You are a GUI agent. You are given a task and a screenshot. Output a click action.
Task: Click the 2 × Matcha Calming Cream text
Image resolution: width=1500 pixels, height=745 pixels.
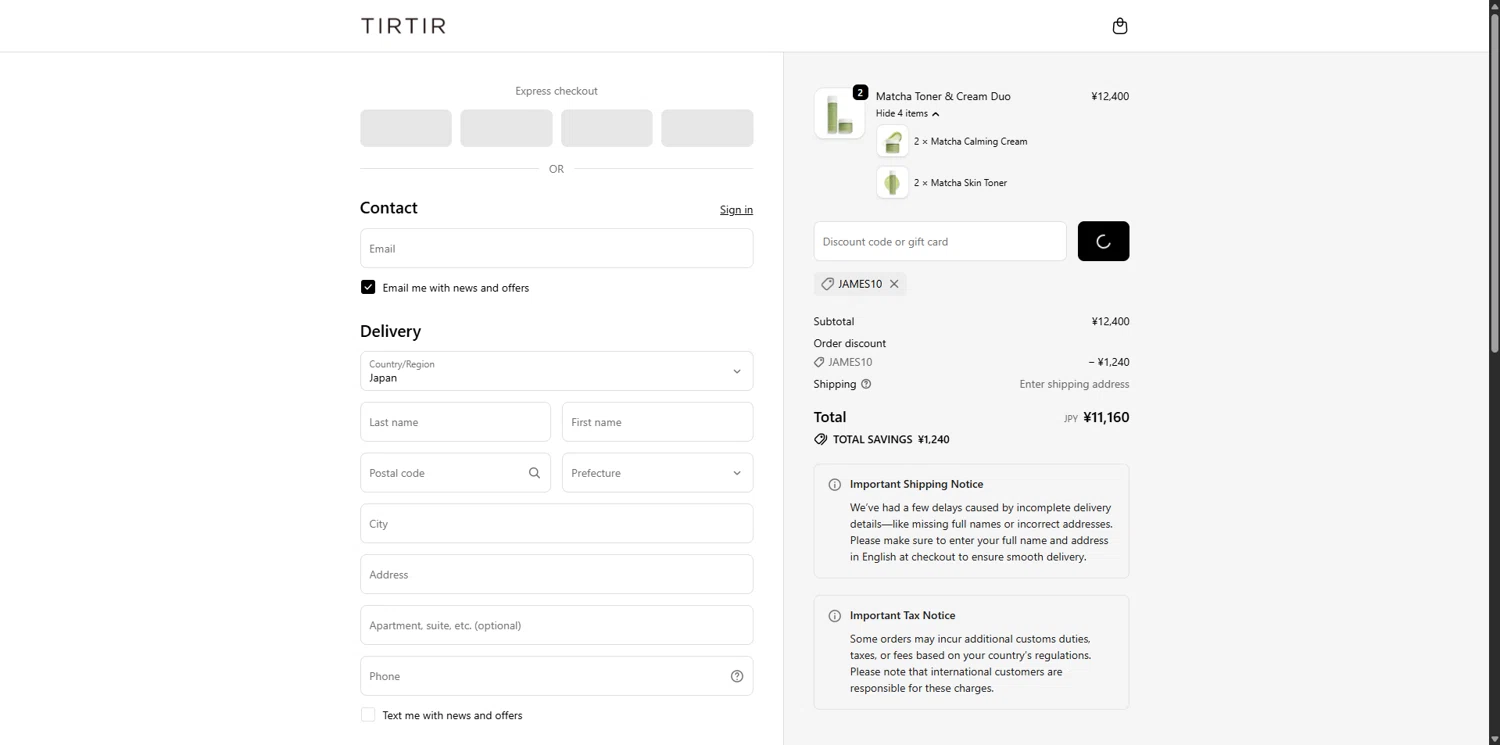970,142
